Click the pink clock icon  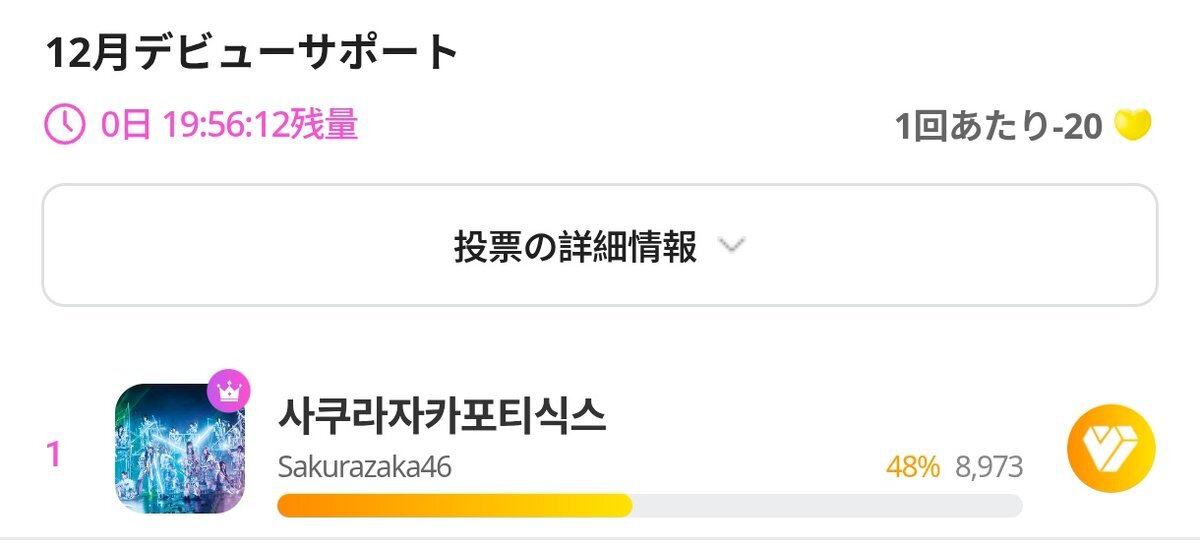click(66, 126)
